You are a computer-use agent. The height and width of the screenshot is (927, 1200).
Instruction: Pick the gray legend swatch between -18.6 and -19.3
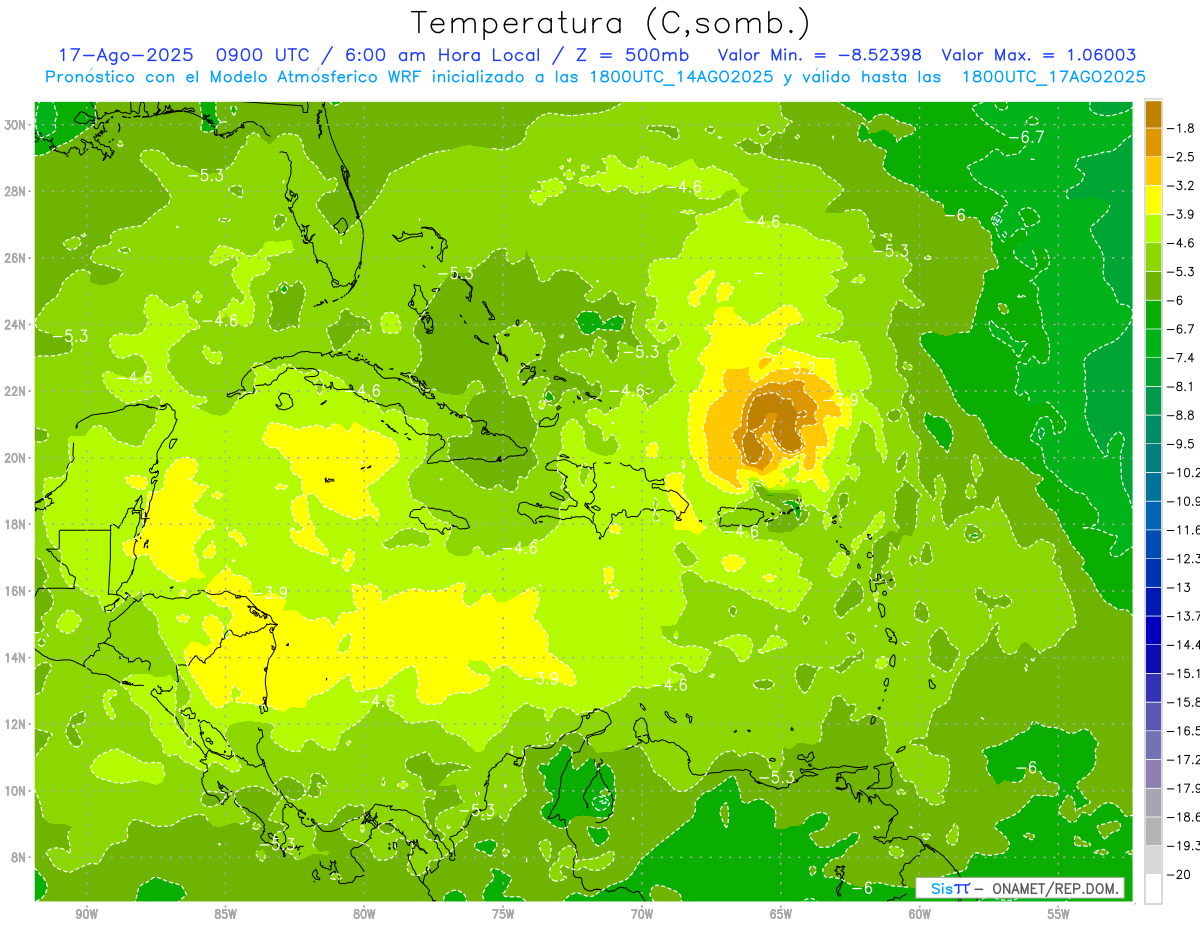[x=1153, y=831]
